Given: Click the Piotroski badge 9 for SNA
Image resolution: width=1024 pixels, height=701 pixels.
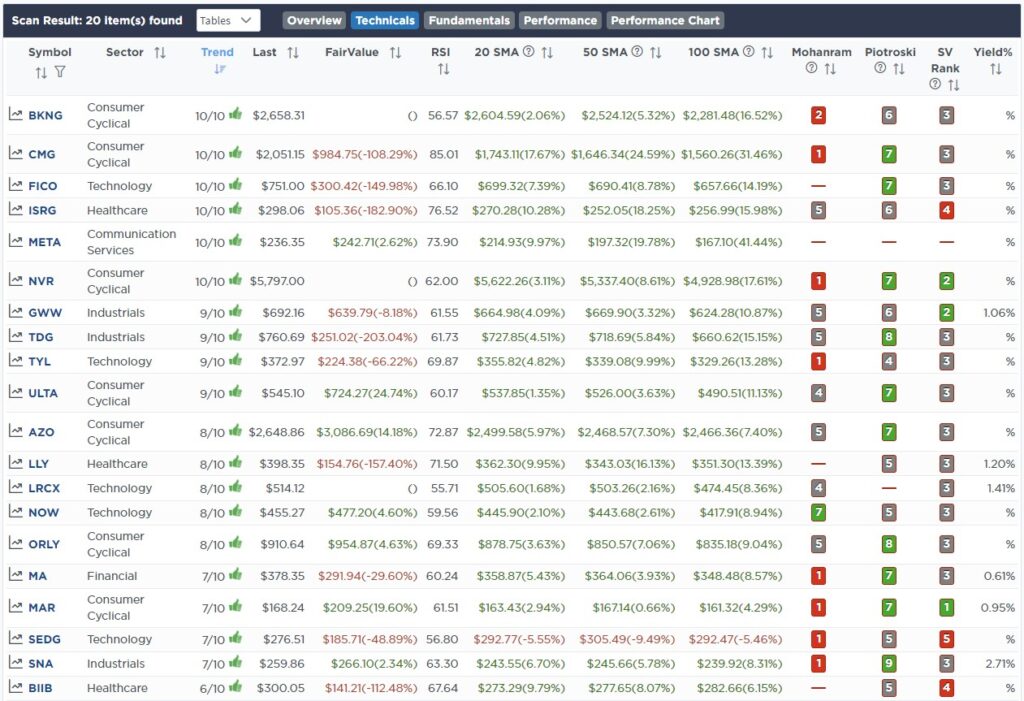Looking at the screenshot, I should tap(888, 664).
